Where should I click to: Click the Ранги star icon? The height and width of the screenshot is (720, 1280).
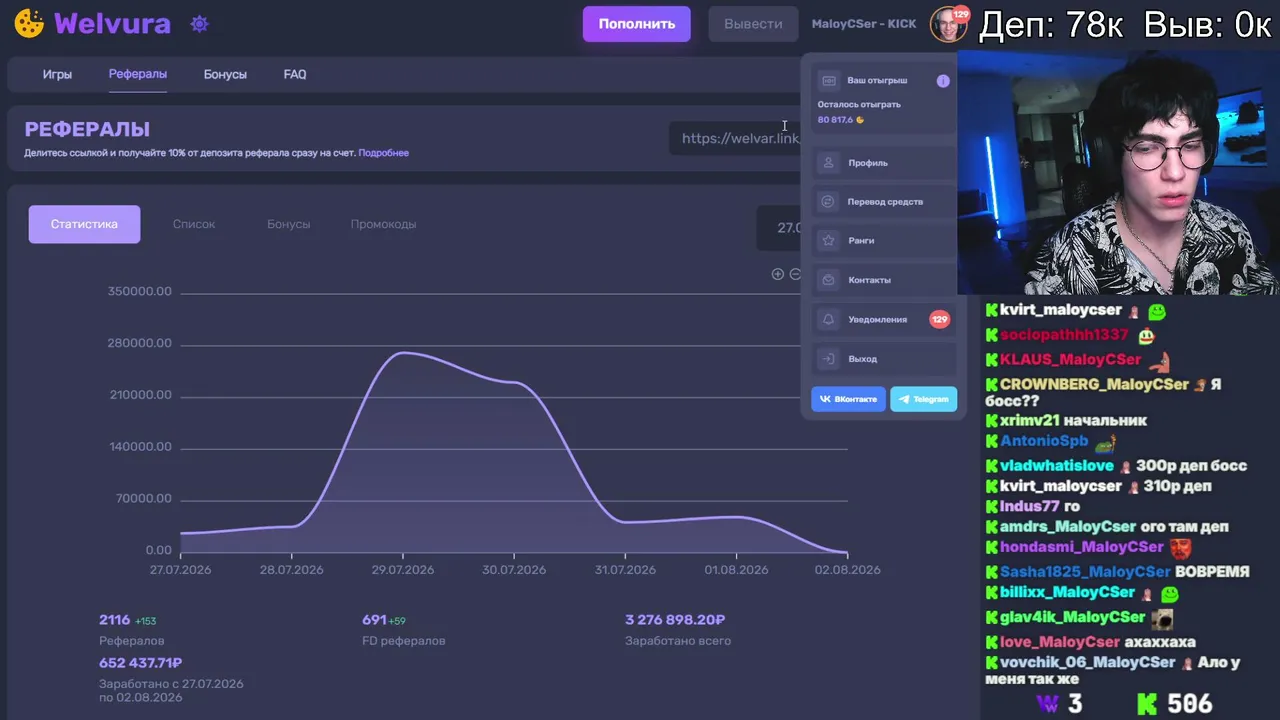pyautogui.click(x=828, y=241)
